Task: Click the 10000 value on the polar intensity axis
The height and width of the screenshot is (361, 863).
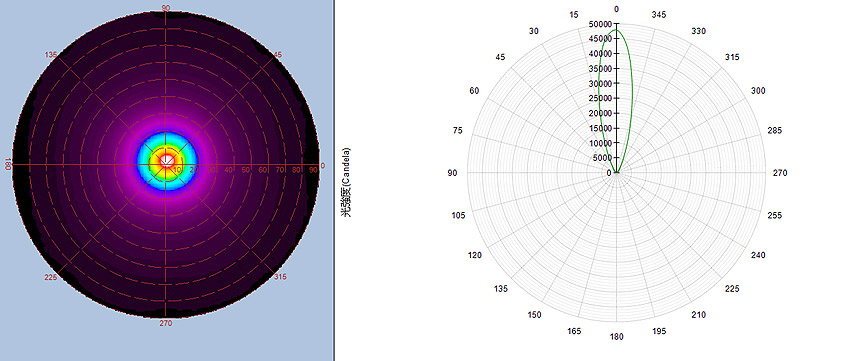Action: coord(599,143)
